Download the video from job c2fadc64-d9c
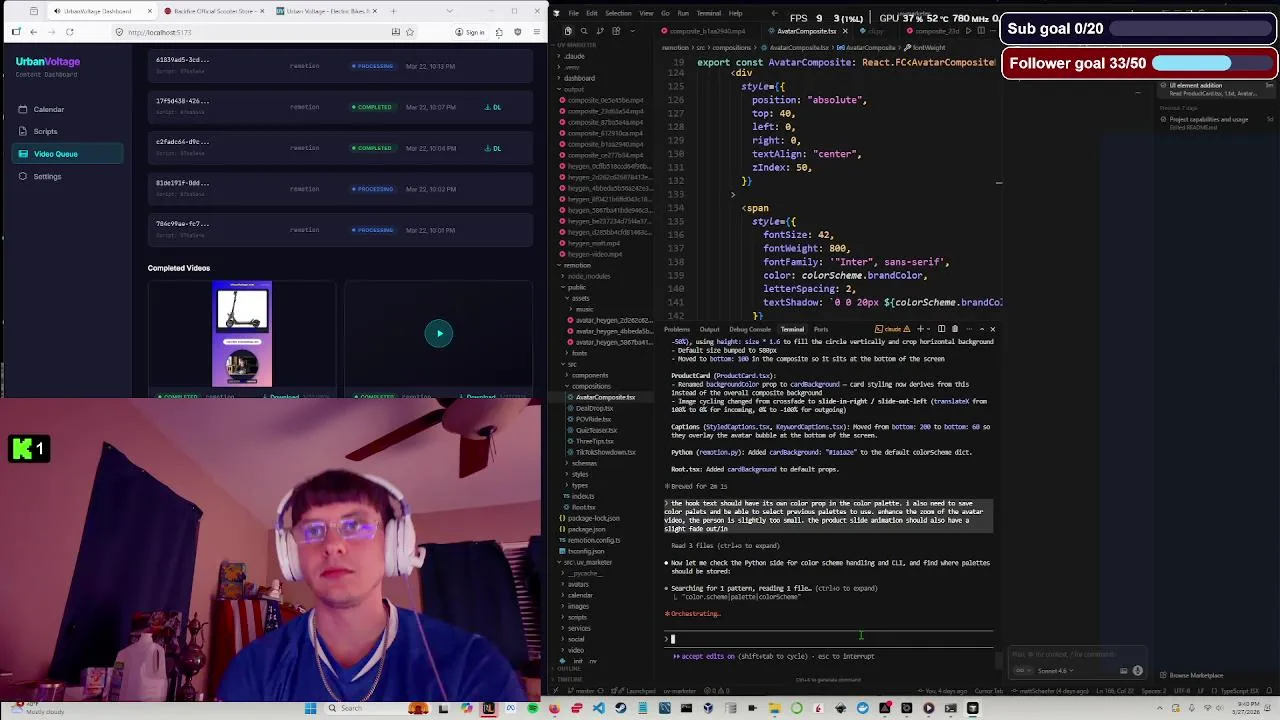This screenshot has height=720, width=1280. tap(493, 148)
